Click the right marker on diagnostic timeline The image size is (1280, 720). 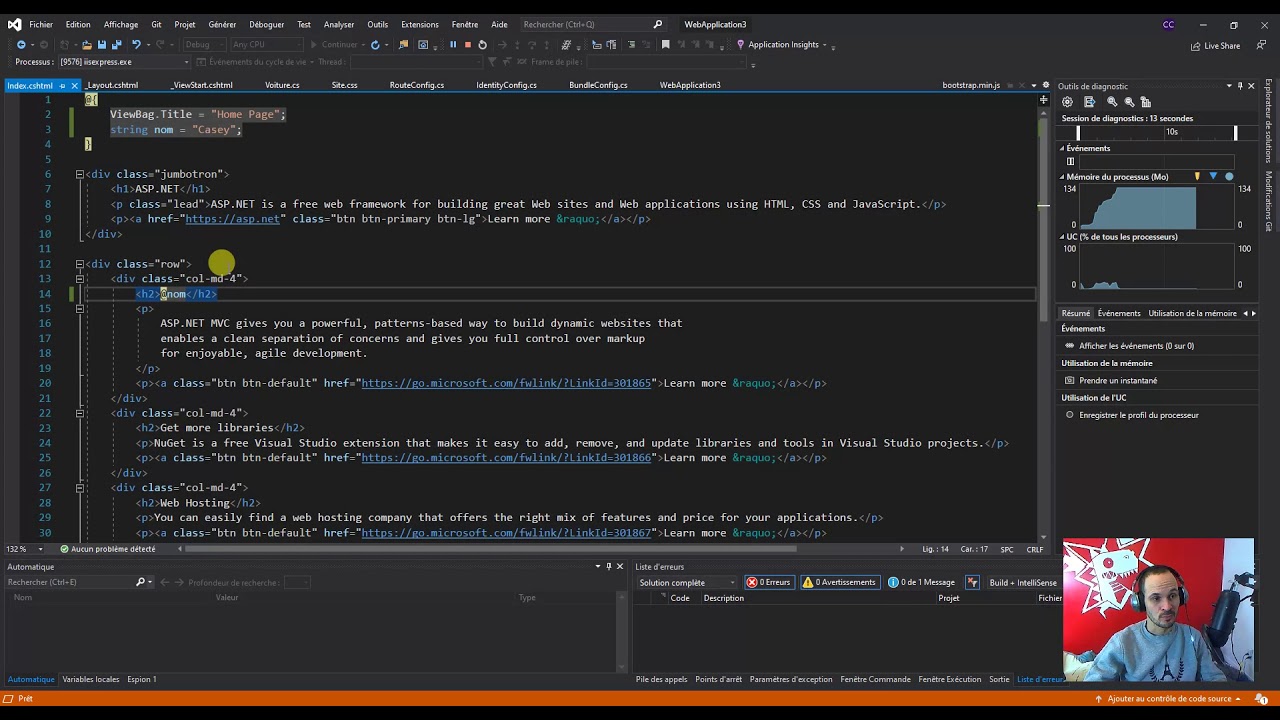click(x=1236, y=132)
